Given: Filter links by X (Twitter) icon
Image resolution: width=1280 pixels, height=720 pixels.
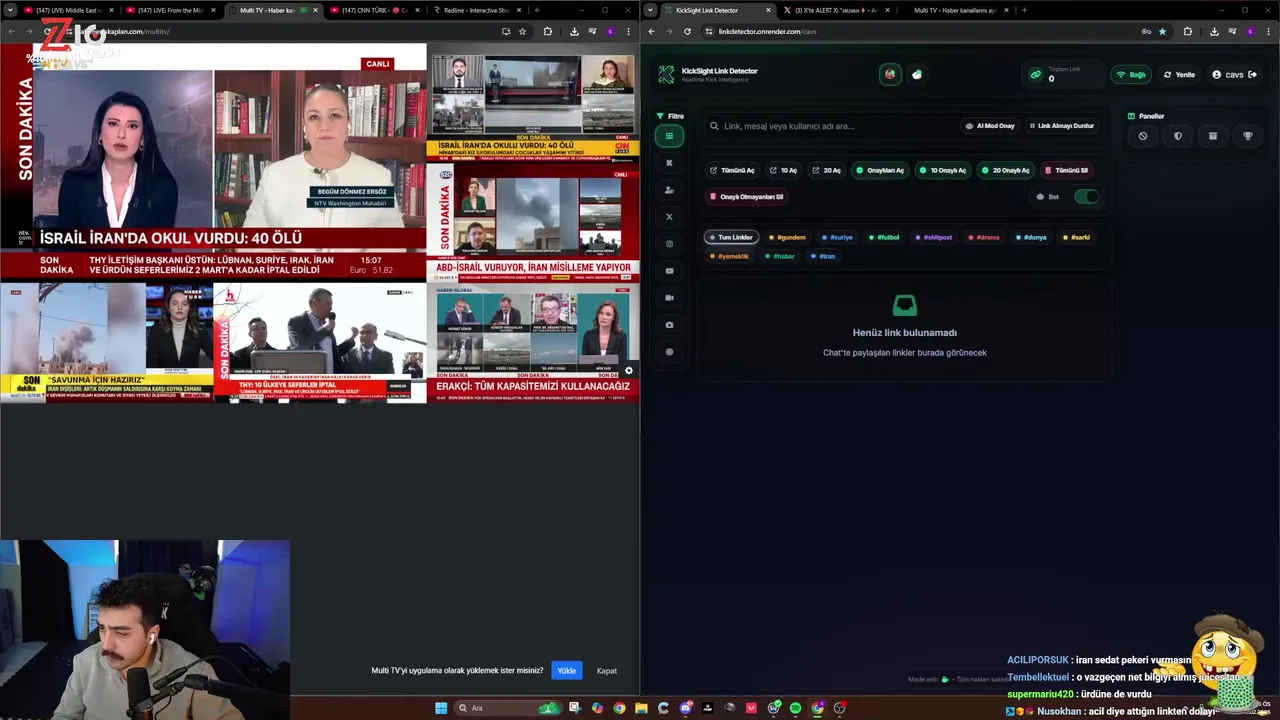Looking at the screenshot, I should click(x=669, y=217).
